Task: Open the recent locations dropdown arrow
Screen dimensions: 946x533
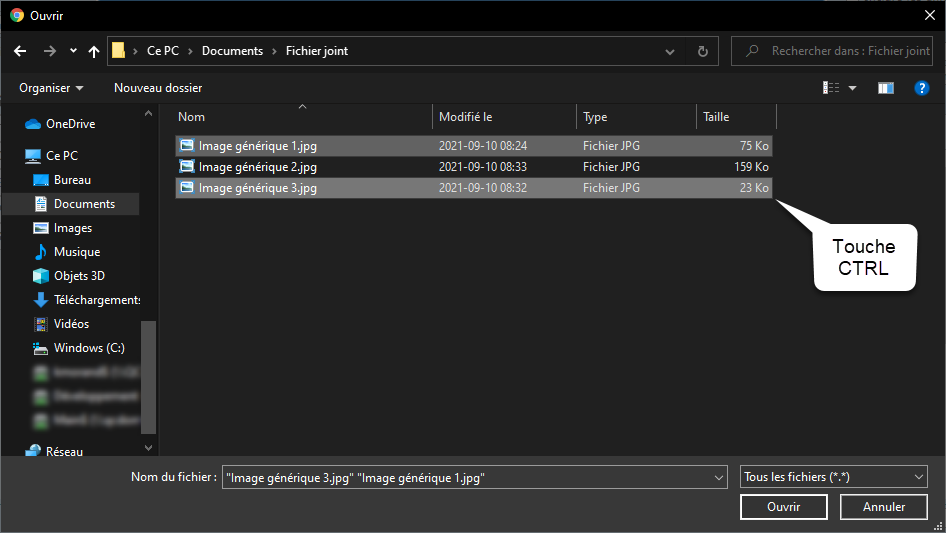Action: coord(73,51)
